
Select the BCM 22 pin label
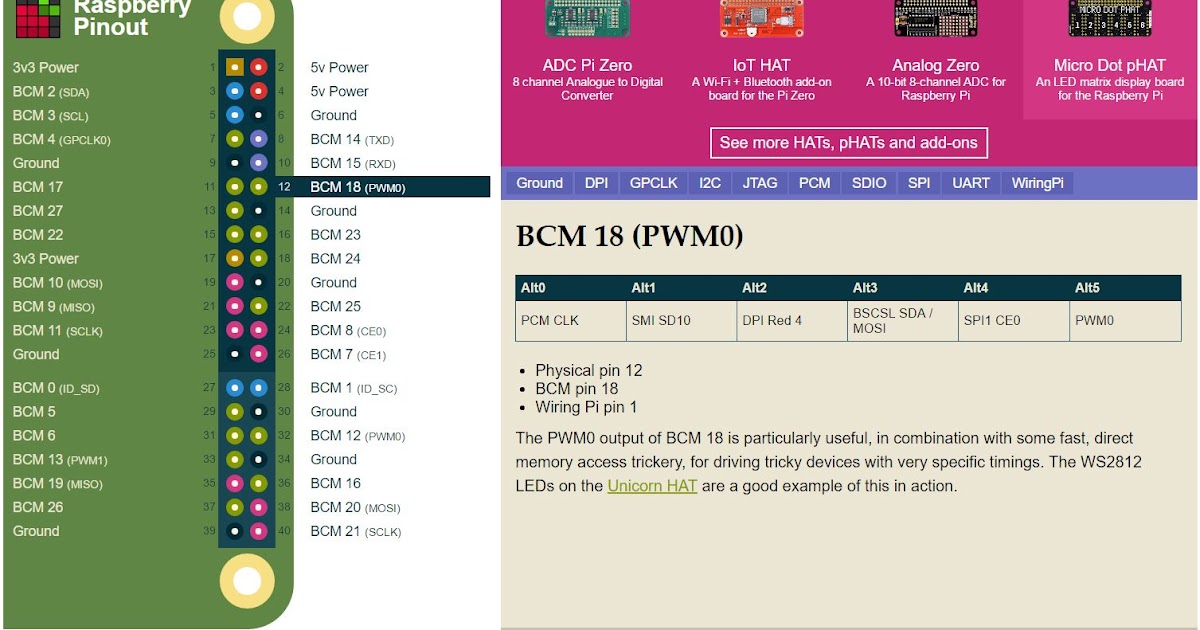[x=38, y=235]
